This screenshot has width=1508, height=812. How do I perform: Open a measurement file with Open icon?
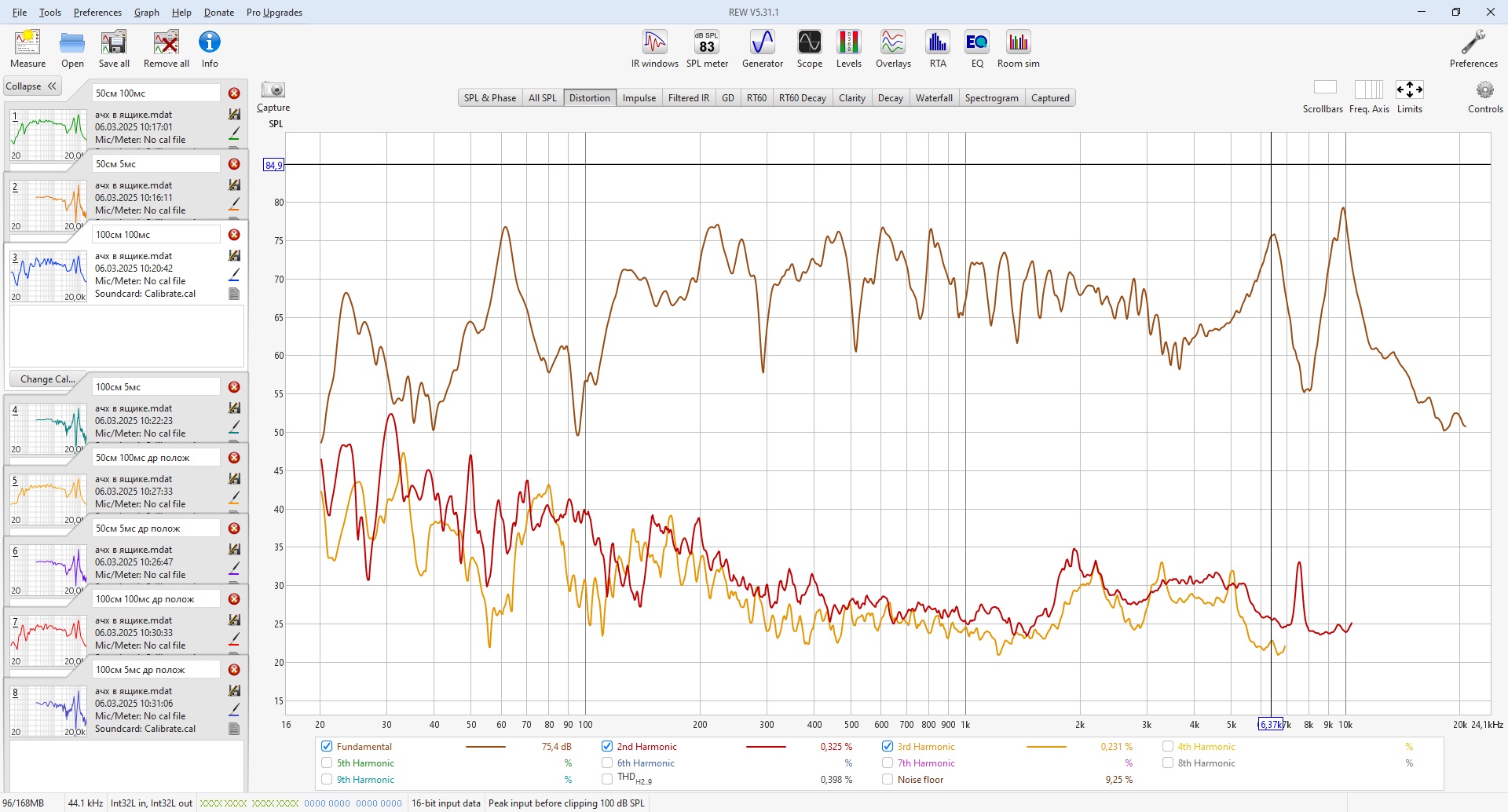[x=72, y=49]
